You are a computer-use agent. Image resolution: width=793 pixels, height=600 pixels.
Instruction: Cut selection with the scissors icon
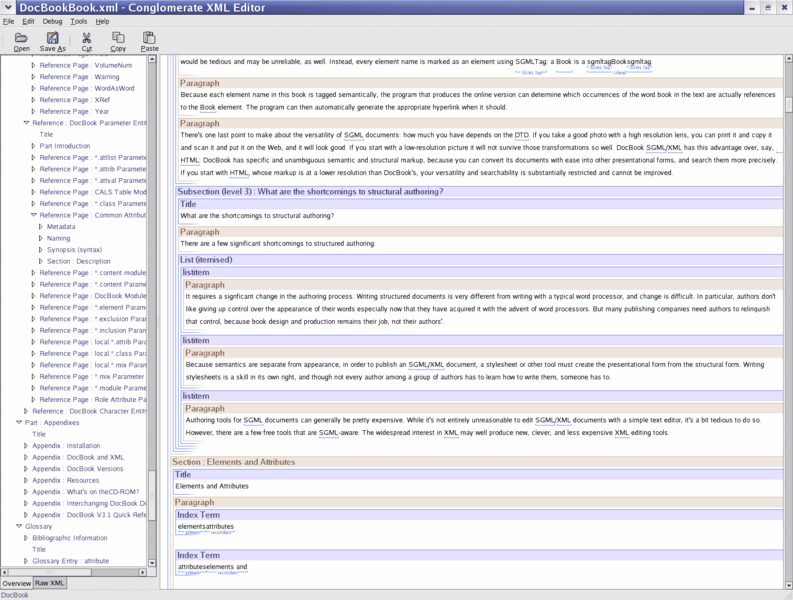pyautogui.click(x=86, y=41)
